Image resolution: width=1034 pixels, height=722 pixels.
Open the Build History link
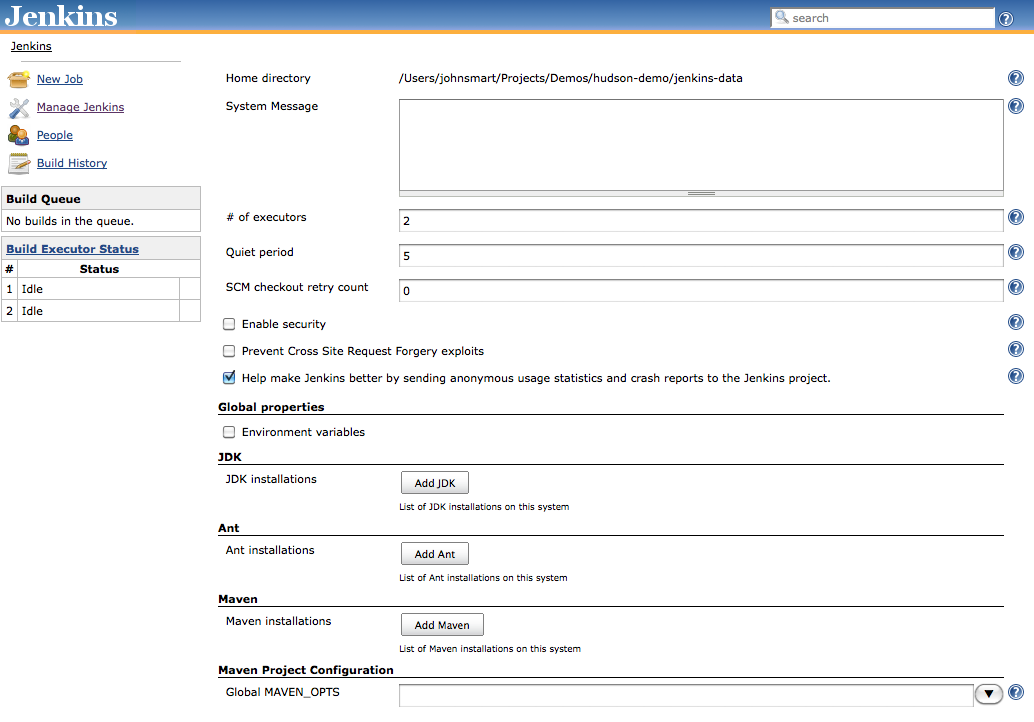pos(72,163)
